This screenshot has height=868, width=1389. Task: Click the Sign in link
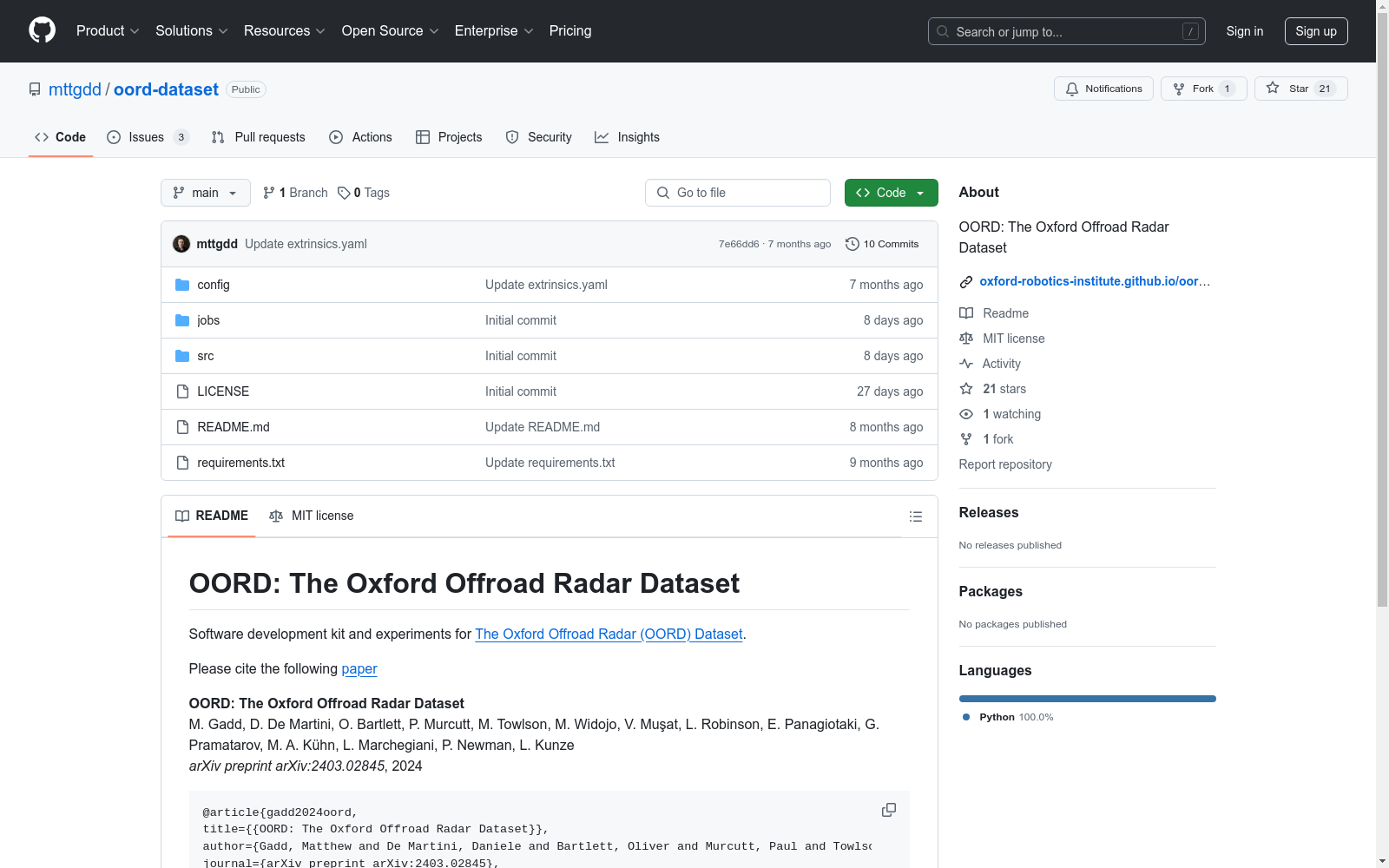[1245, 31]
